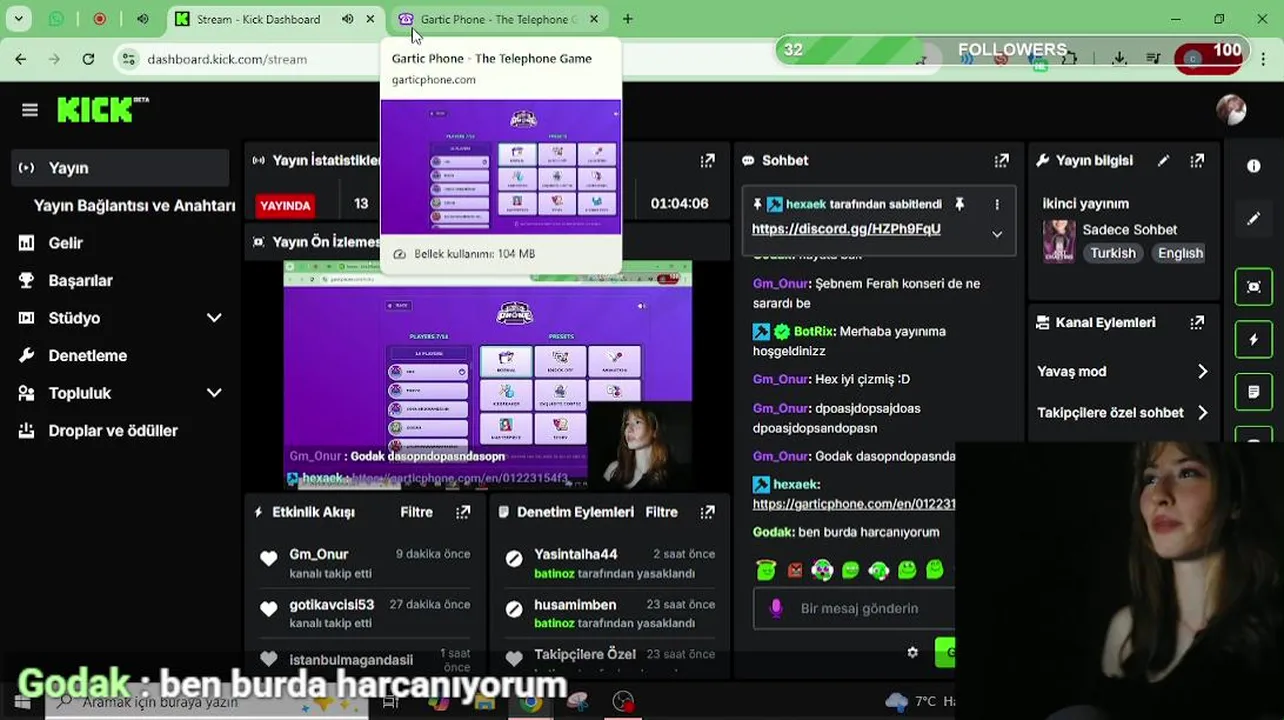Viewport: 1284px width, 720px height.
Task: Open Filtre in Etkinlik Akışı
Action: coord(416,512)
